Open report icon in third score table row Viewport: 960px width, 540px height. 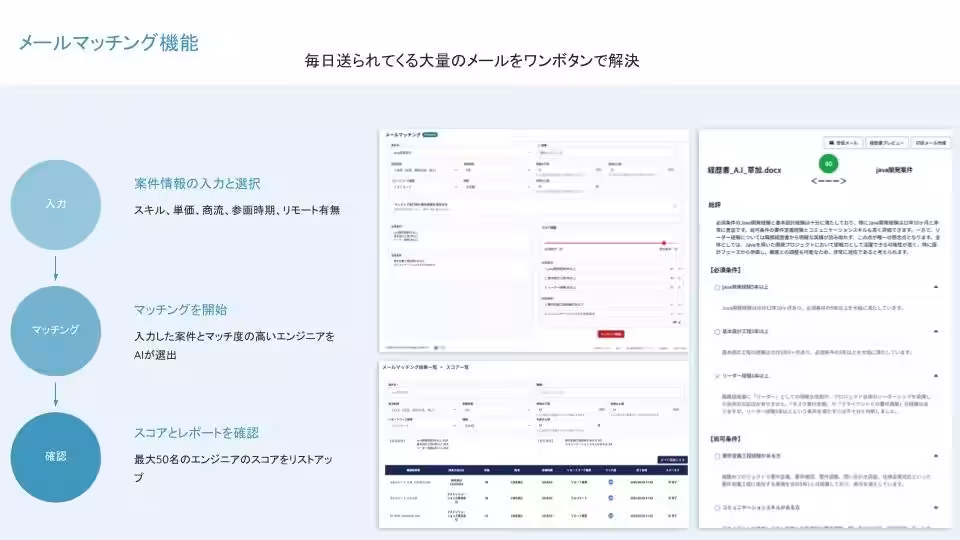click(x=610, y=516)
